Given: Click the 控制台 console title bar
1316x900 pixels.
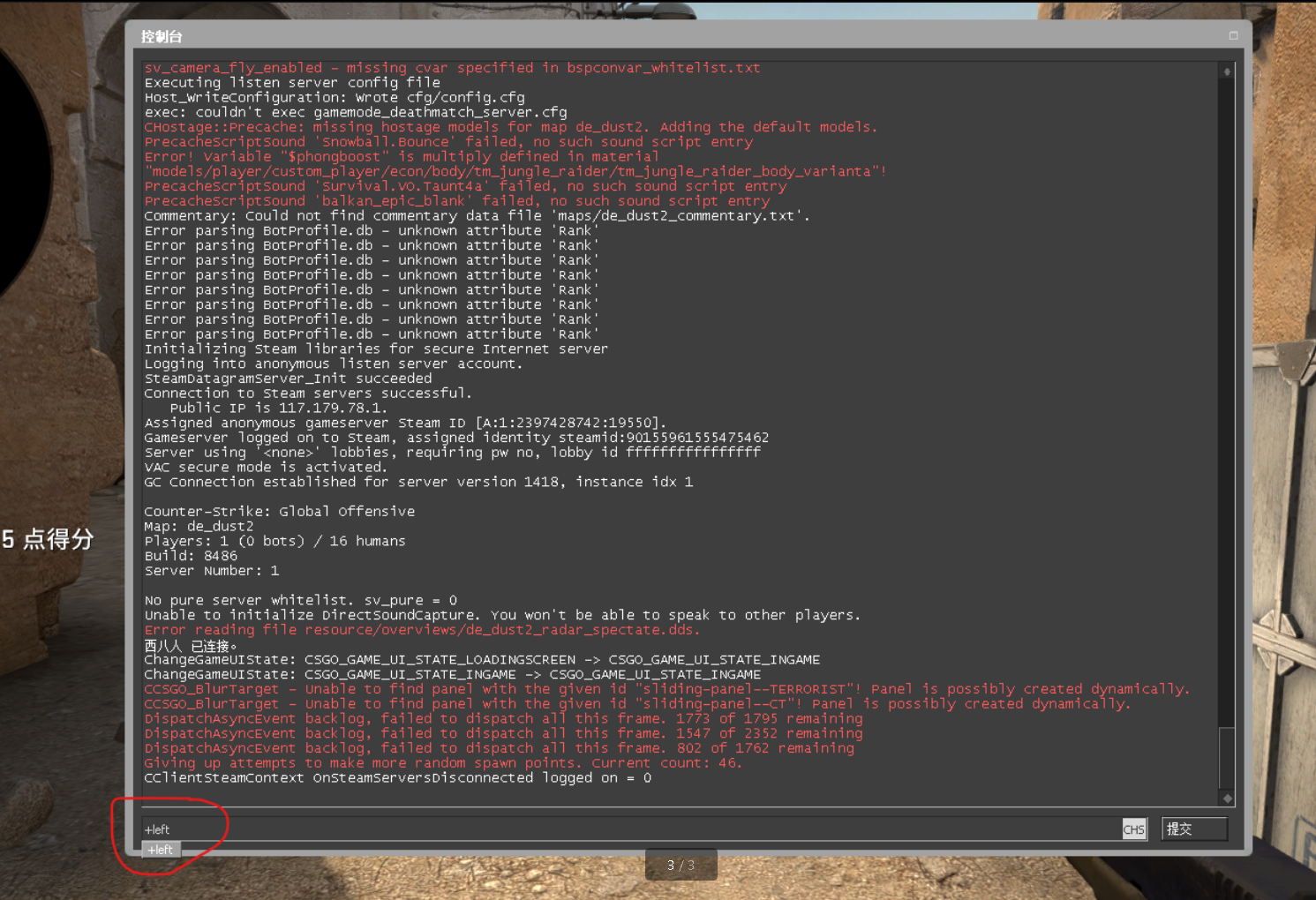Looking at the screenshot, I should (688, 36).
